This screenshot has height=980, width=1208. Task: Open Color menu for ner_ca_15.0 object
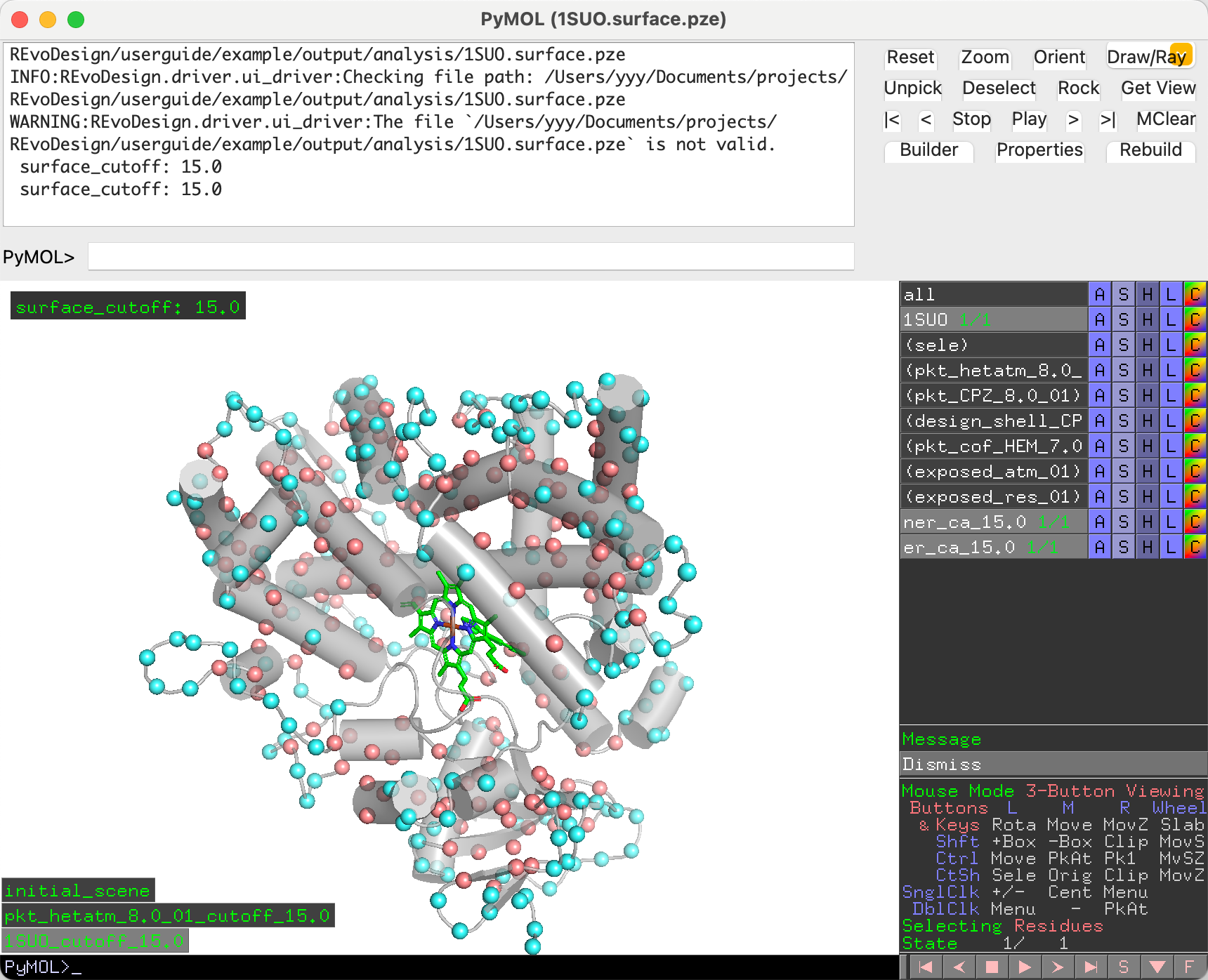[1195, 522]
